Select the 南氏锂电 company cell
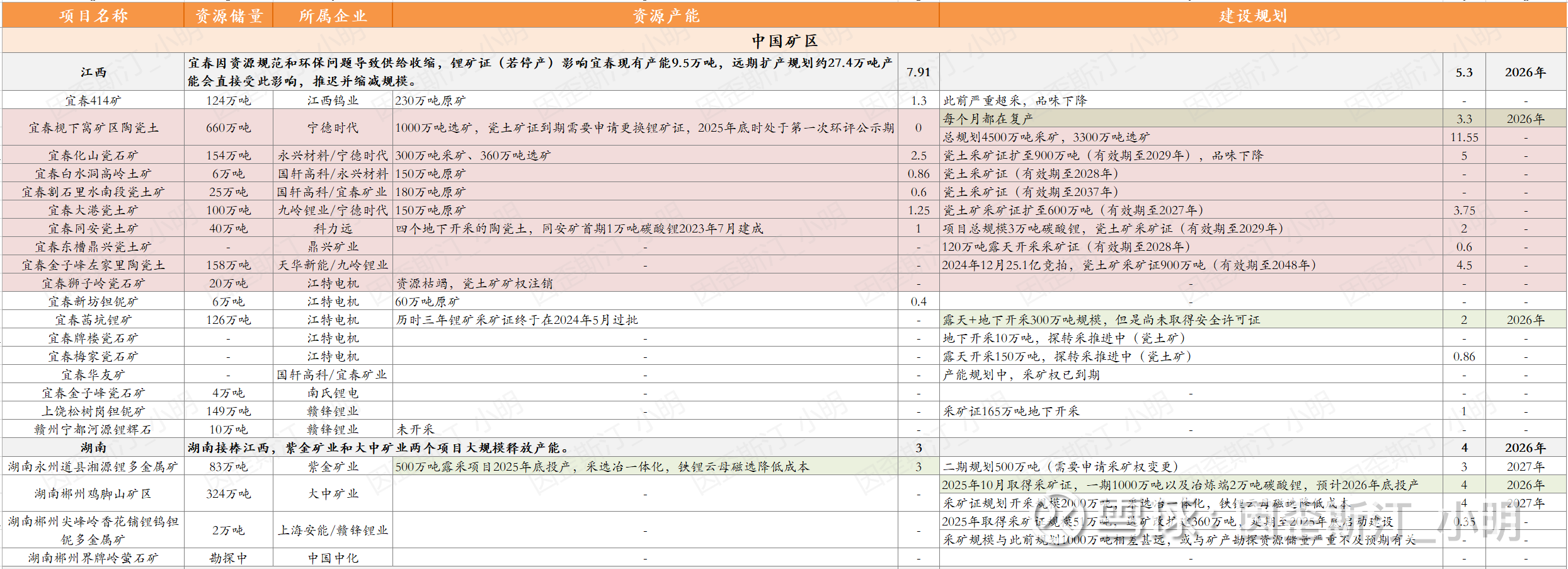The image size is (1568, 569). click(x=333, y=393)
